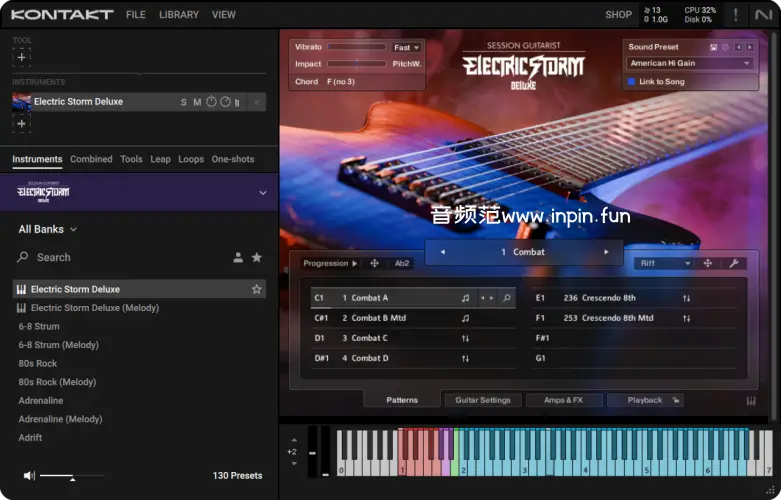Toggle the exclamation alert button in the header
The width and height of the screenshot is (781, 500).
click(x=737, y=15)
